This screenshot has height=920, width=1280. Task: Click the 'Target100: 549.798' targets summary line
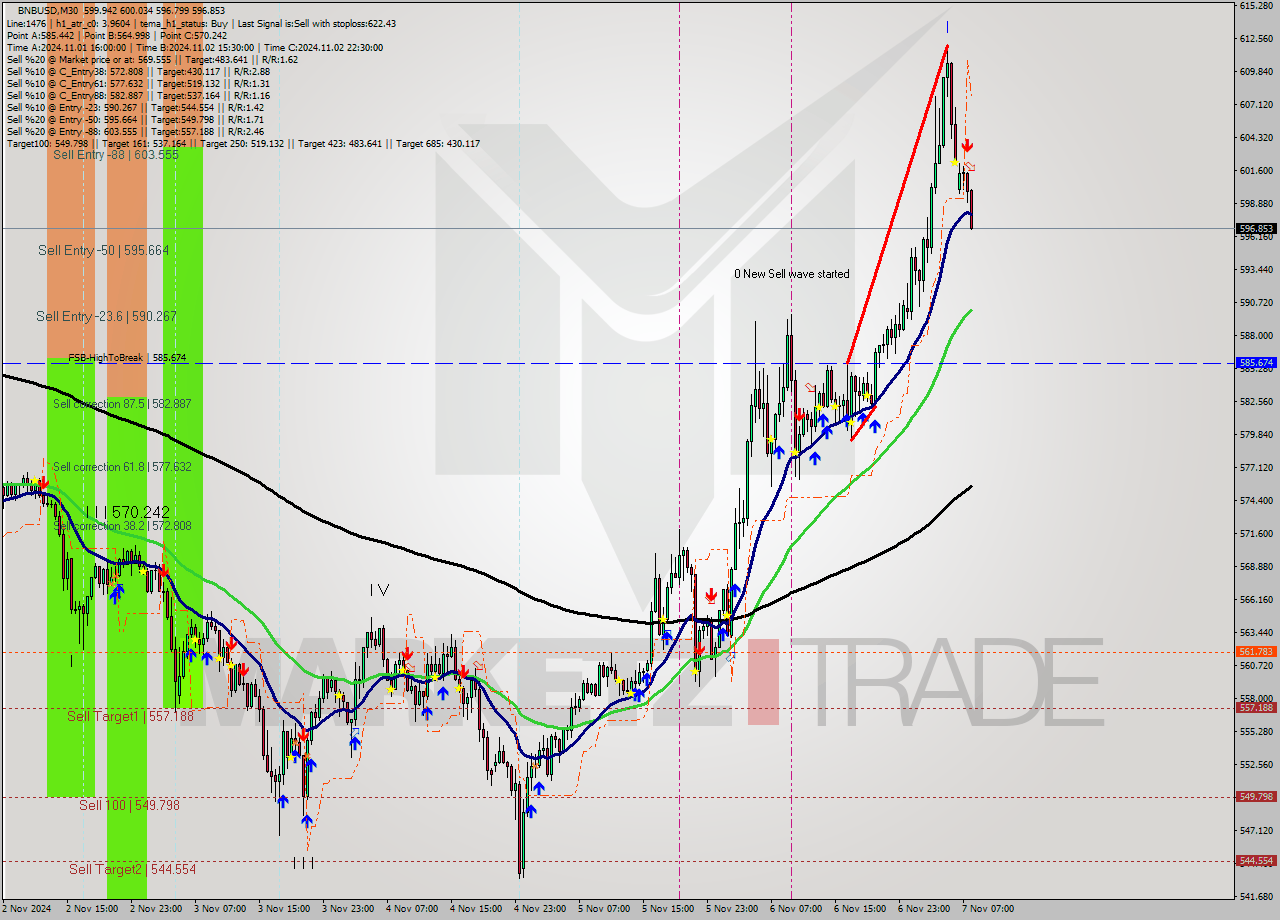(x=243, y=143)
